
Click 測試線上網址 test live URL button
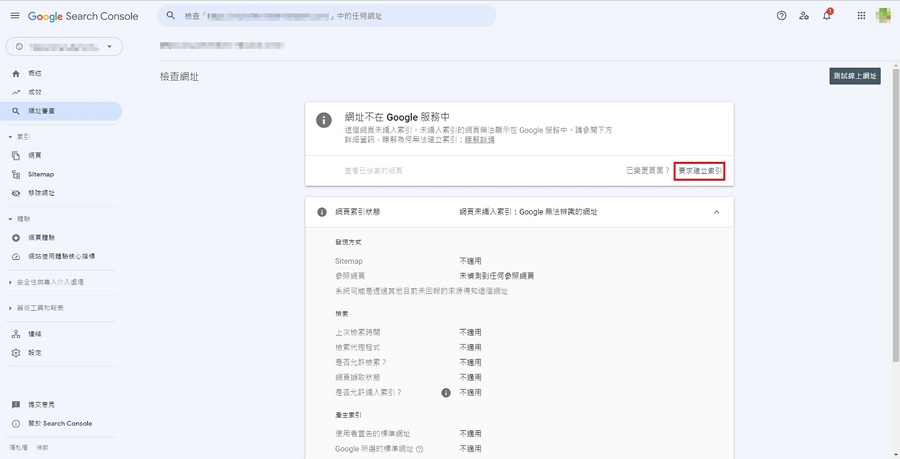[855, 76]
